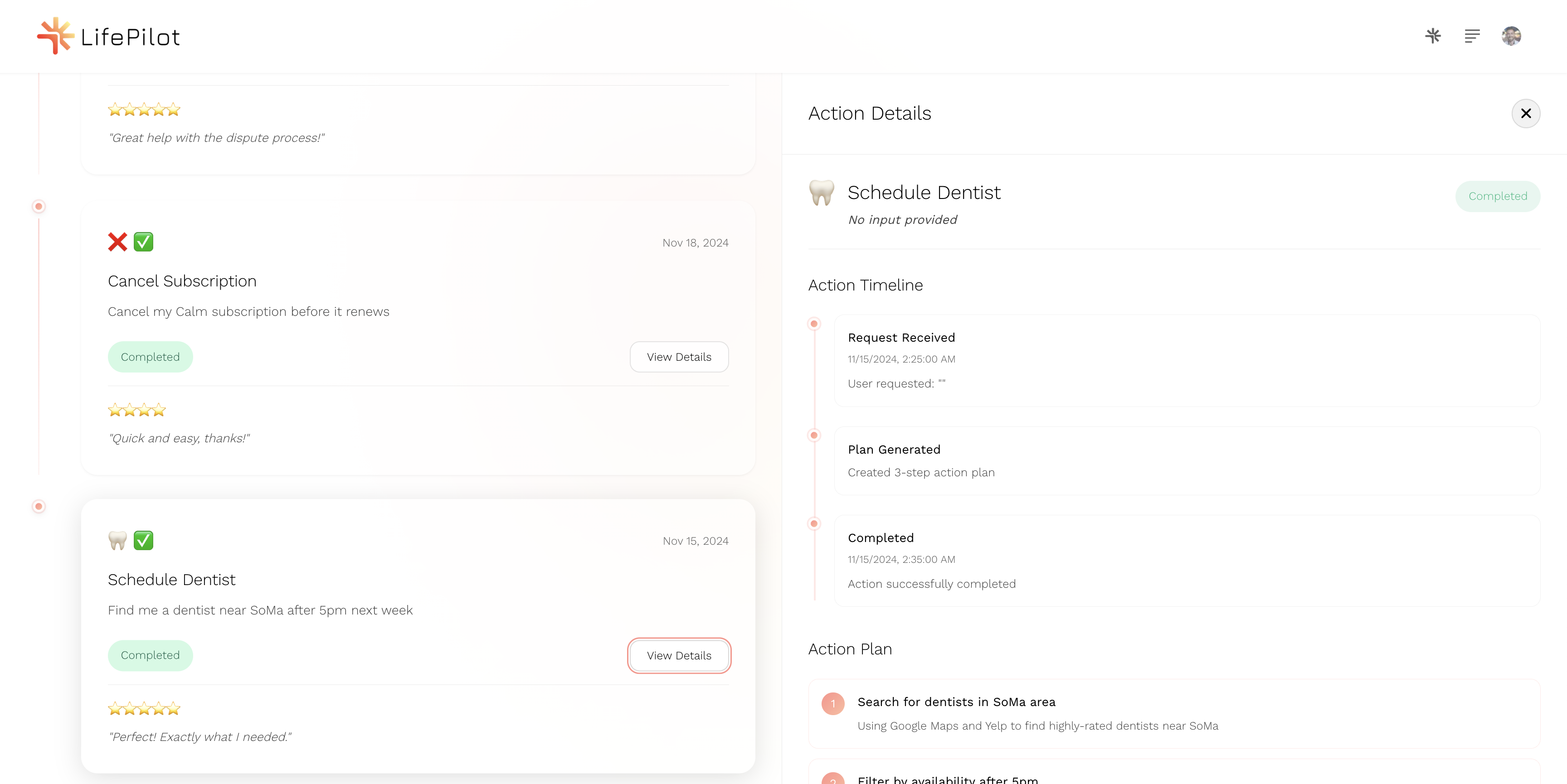
Task: View details for Schedule Dentist
Action: click(x=679, y=656)
